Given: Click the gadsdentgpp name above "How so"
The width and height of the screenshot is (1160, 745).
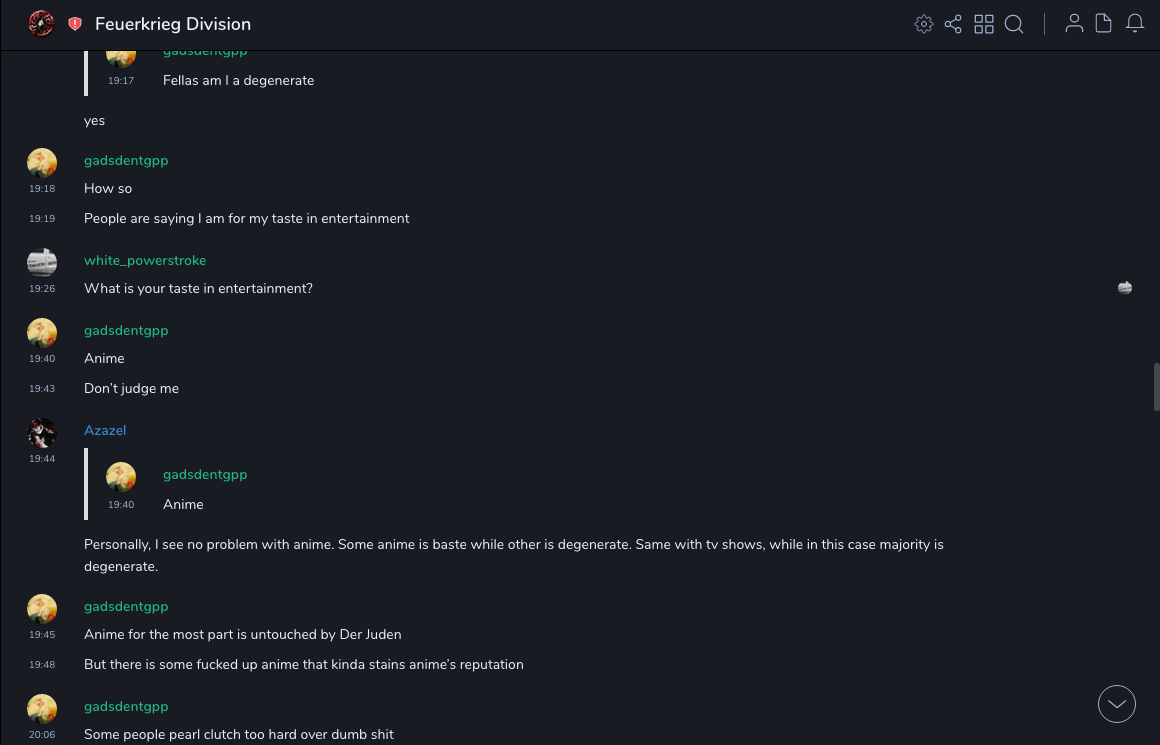Looking at the screenshot, I should tap(126, 160).
